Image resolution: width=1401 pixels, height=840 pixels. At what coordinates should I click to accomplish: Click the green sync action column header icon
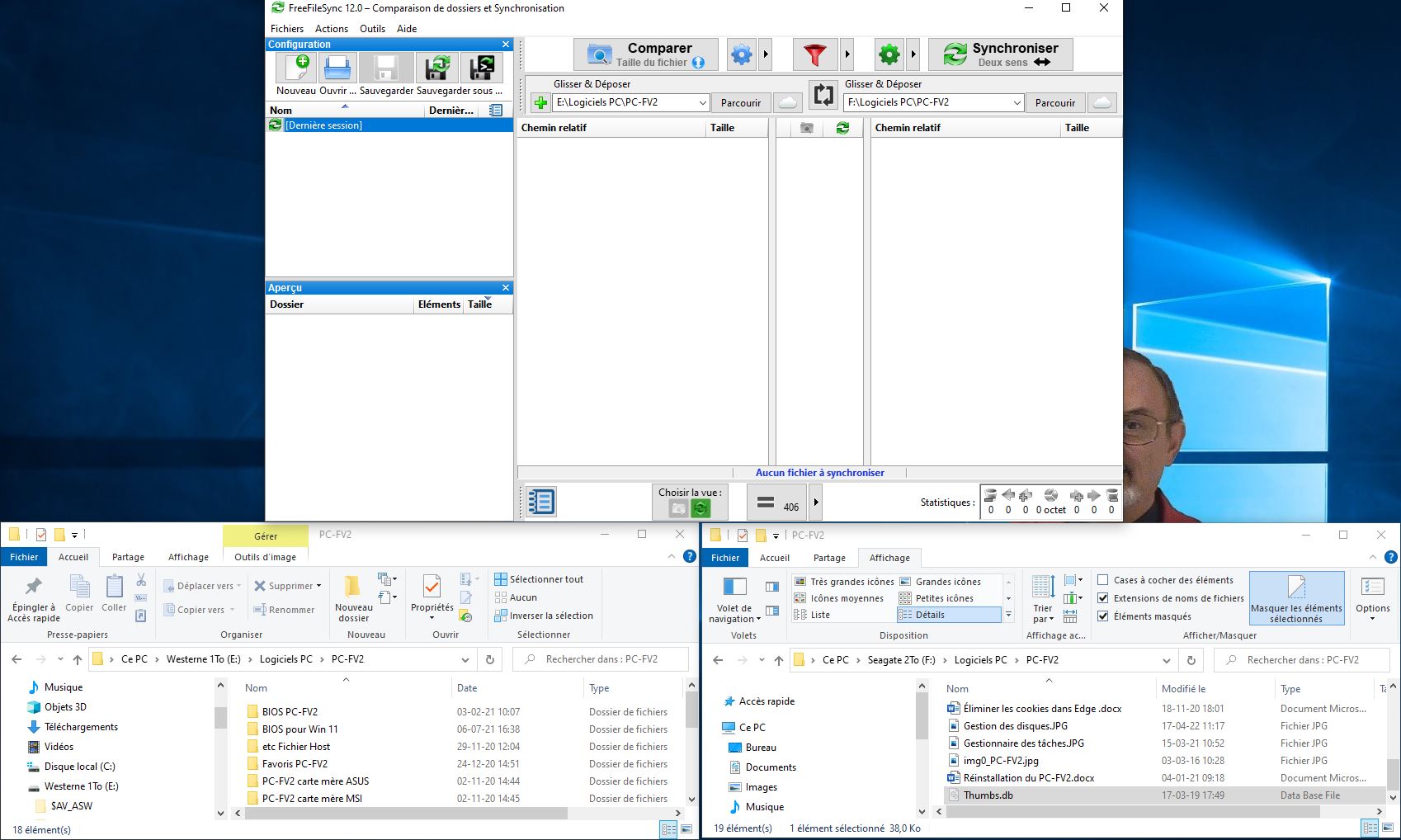click(x=842, y=128)
